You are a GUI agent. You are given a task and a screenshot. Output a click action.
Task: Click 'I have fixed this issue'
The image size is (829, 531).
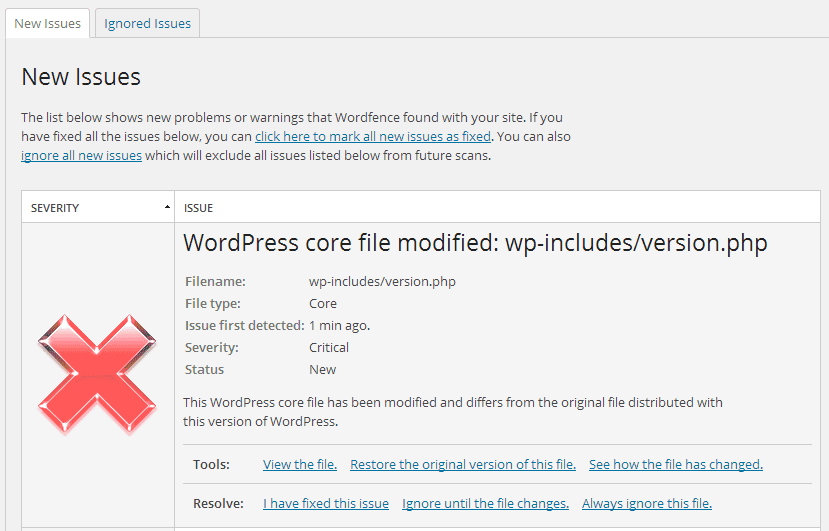tap(326, 503)
